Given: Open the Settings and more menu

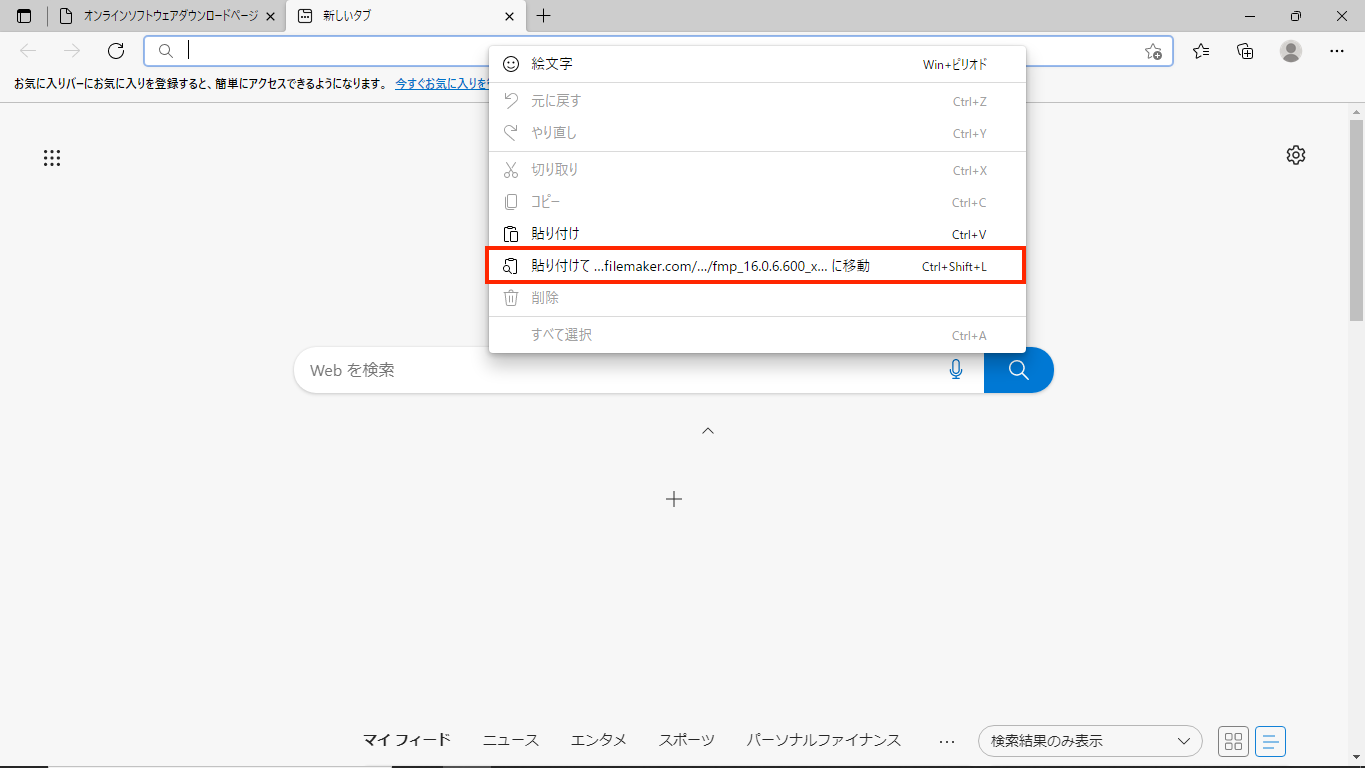Looking at the screenshot, I should pos(1337,51).
